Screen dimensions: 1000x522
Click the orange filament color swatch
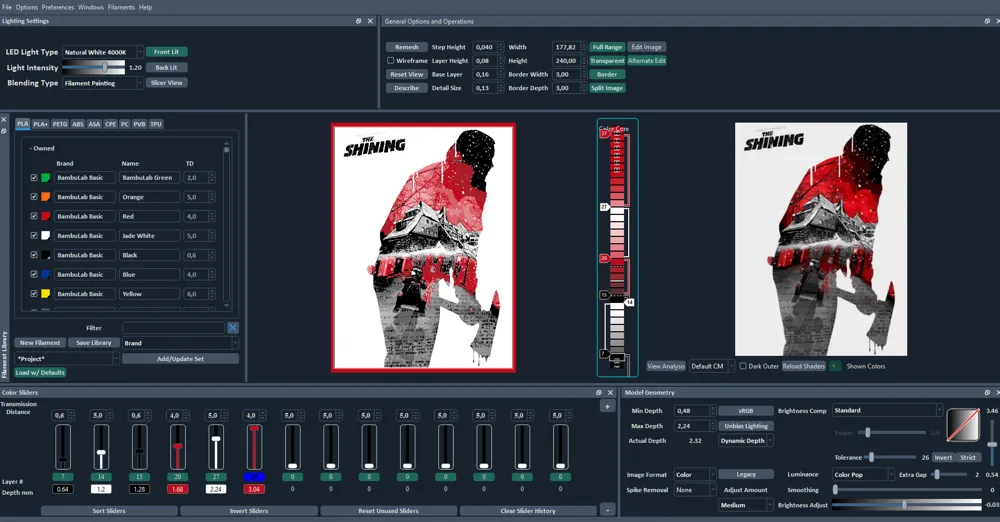45,197
